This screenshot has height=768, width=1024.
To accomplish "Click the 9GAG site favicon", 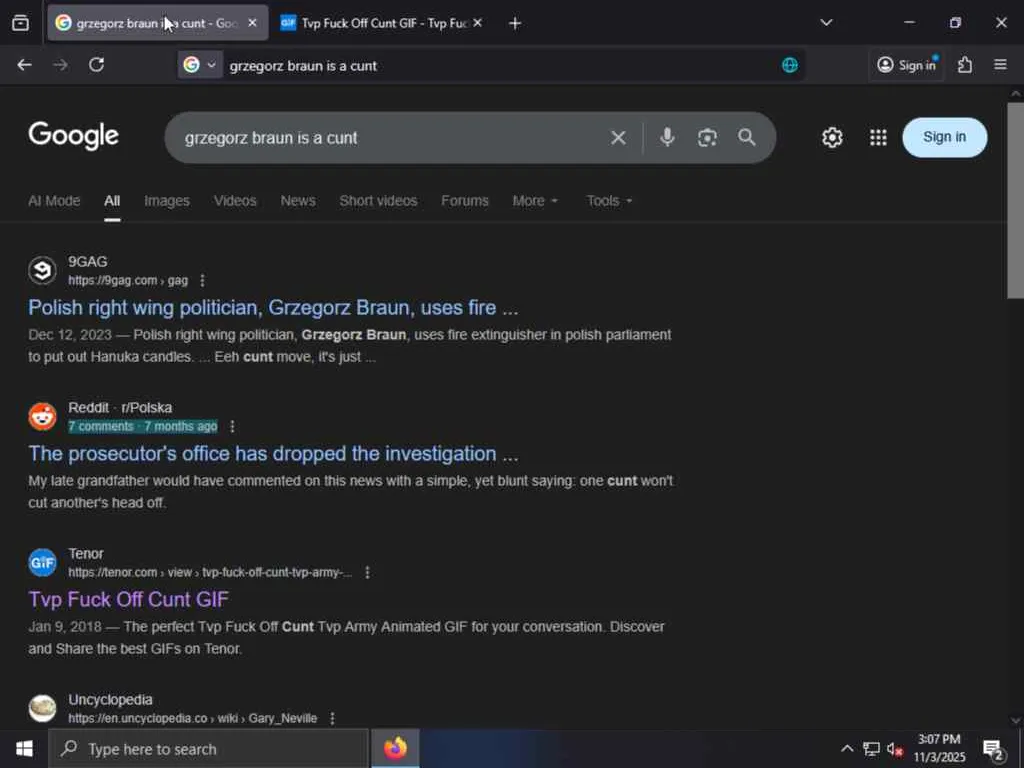I will pos(42,270).
